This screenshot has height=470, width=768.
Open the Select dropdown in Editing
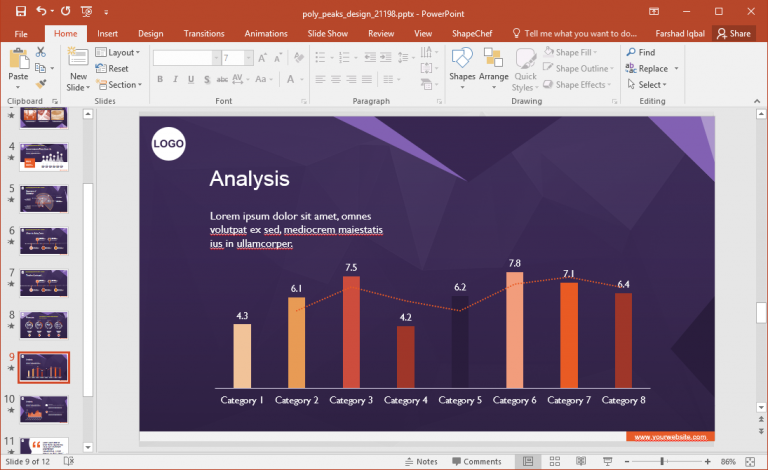(x=650, y=85)
